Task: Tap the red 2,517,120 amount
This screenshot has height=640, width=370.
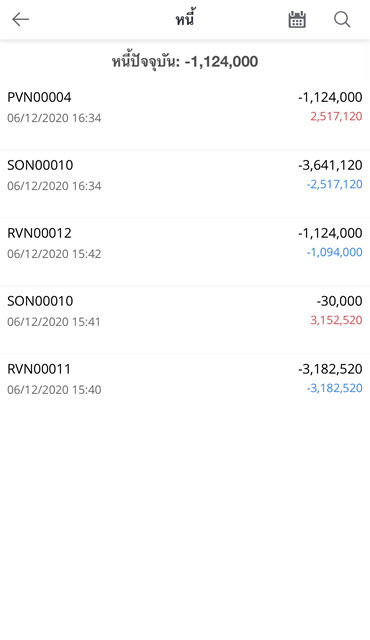Action: click(336, 117)
